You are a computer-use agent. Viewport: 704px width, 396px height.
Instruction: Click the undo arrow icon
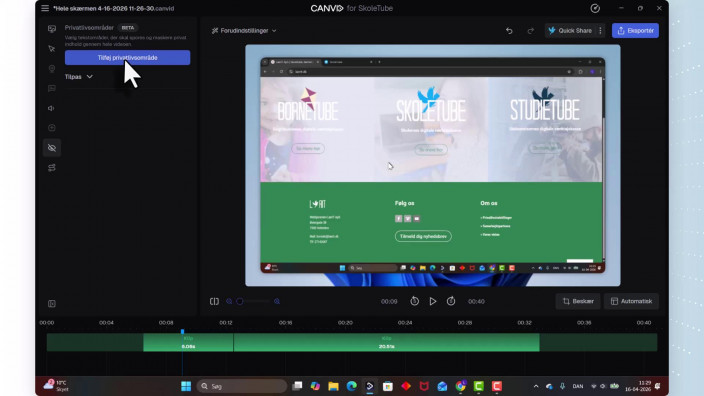[x=509, y=31]
